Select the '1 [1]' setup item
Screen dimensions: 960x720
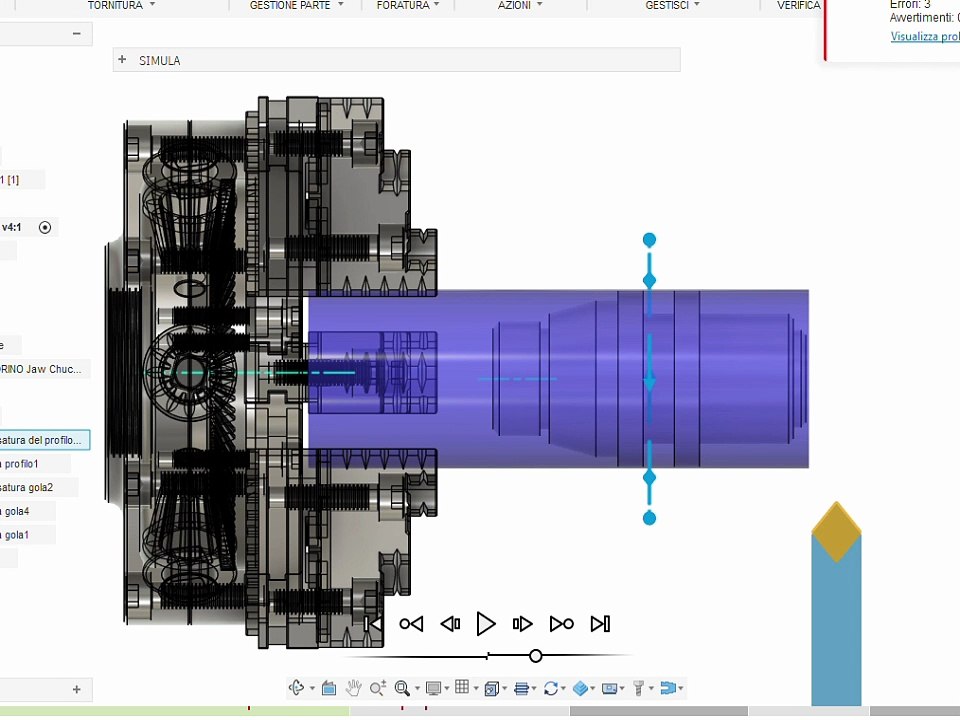point(22,179)
